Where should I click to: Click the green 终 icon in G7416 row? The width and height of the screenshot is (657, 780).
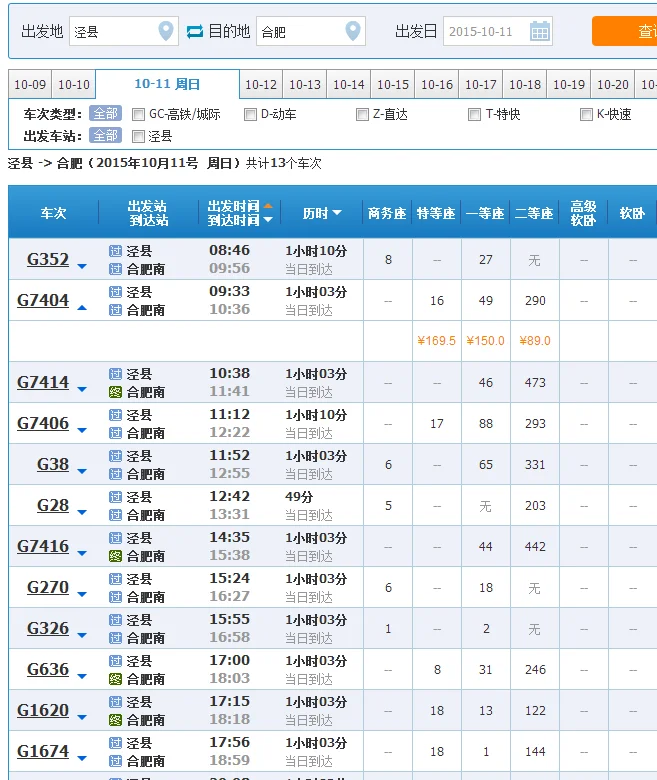[x=115, y=556]
